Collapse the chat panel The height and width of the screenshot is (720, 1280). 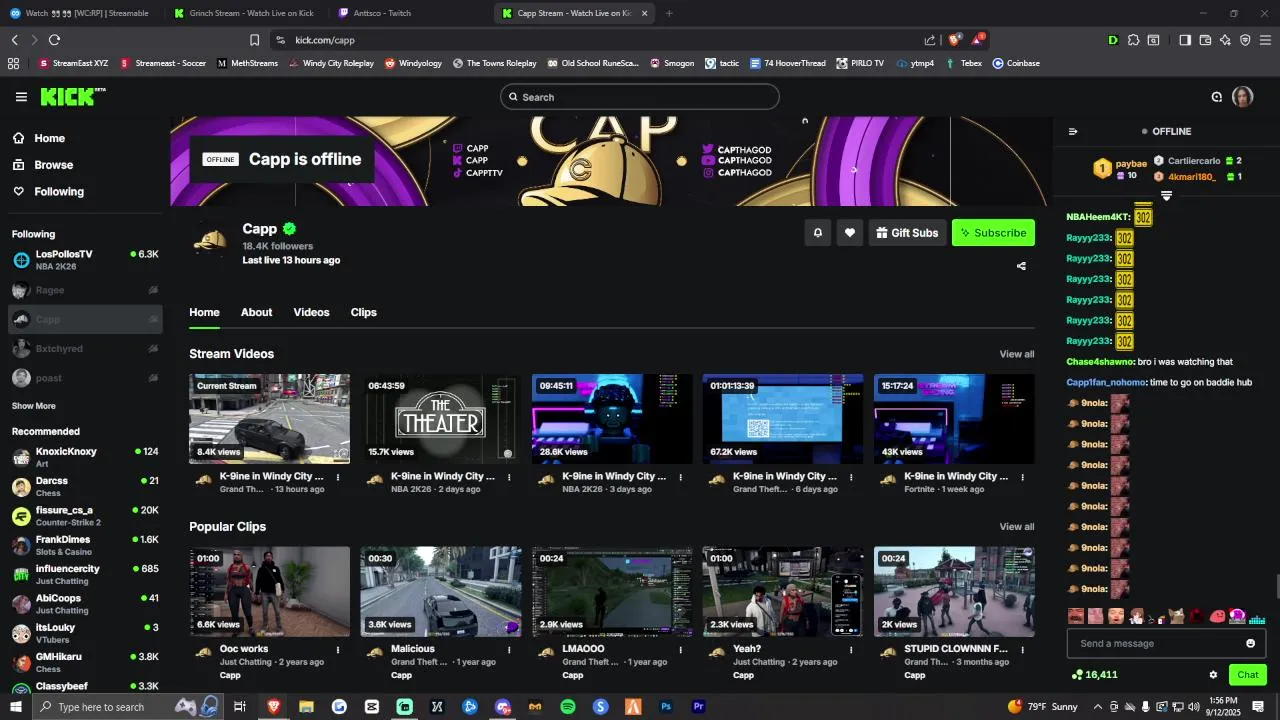point(1073,131)
